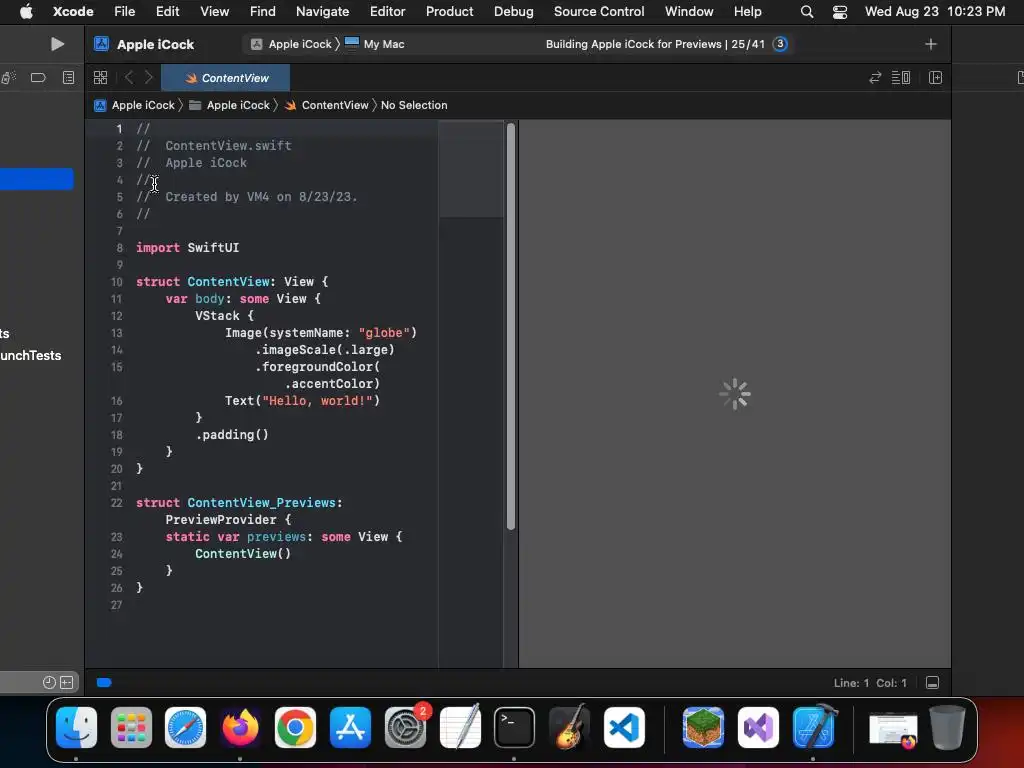This screenshot has width=1024, height=768.
Task: Open the report navigator icon
Action: 68,78
